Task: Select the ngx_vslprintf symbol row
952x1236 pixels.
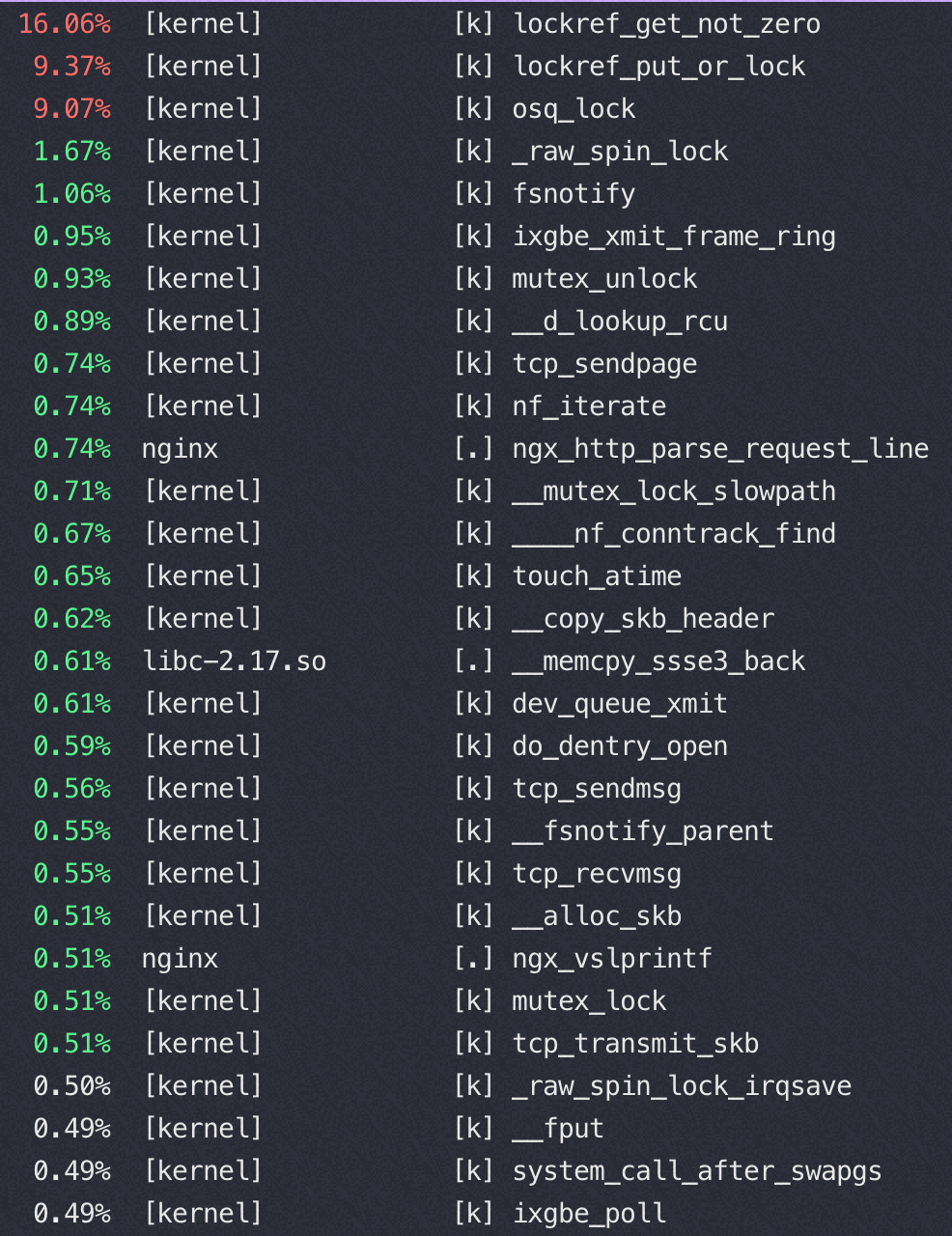Action: click(x=476, y=958)
